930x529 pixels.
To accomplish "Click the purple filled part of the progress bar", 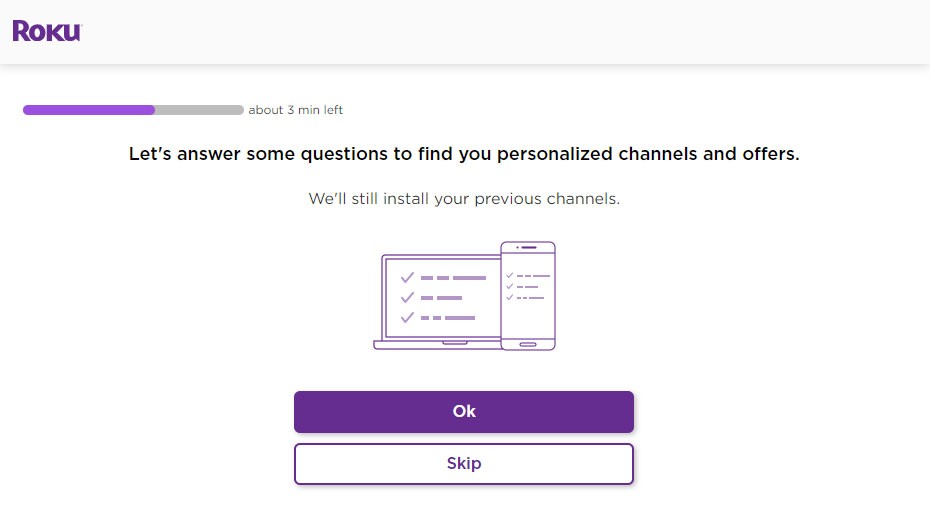I will tap(88, 110).
